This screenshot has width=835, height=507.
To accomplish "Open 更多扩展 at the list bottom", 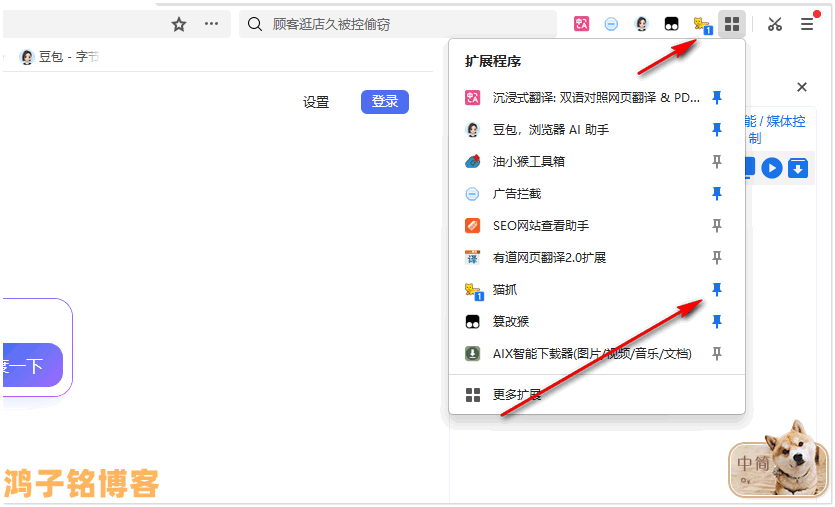I will (516, 395).
